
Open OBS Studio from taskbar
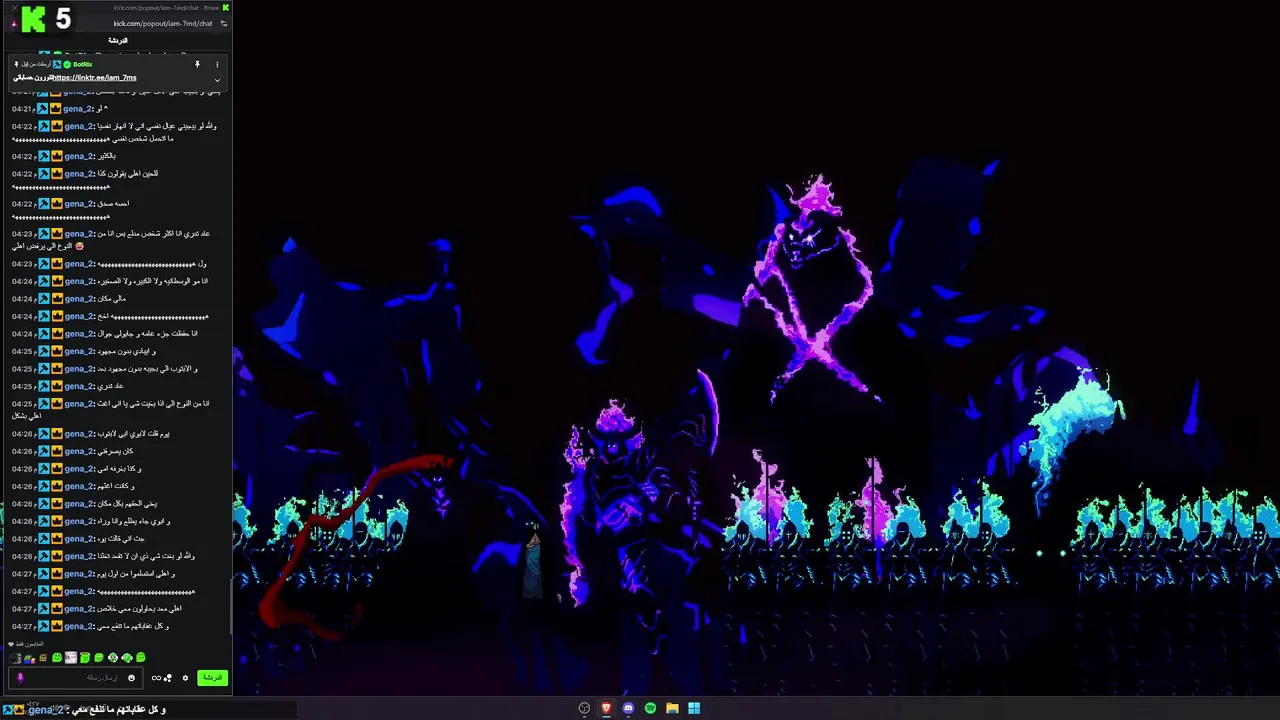pos(584,708)
